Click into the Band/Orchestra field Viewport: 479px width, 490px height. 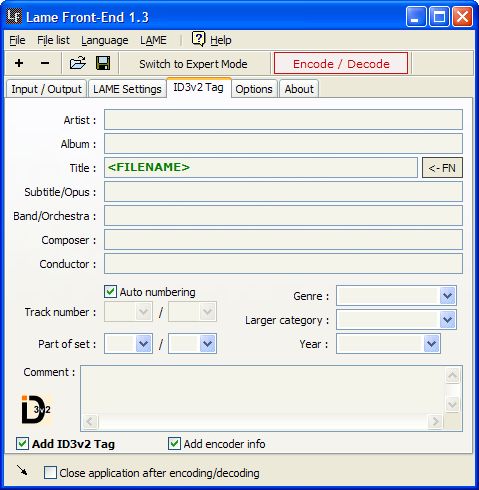pos(283,215)
